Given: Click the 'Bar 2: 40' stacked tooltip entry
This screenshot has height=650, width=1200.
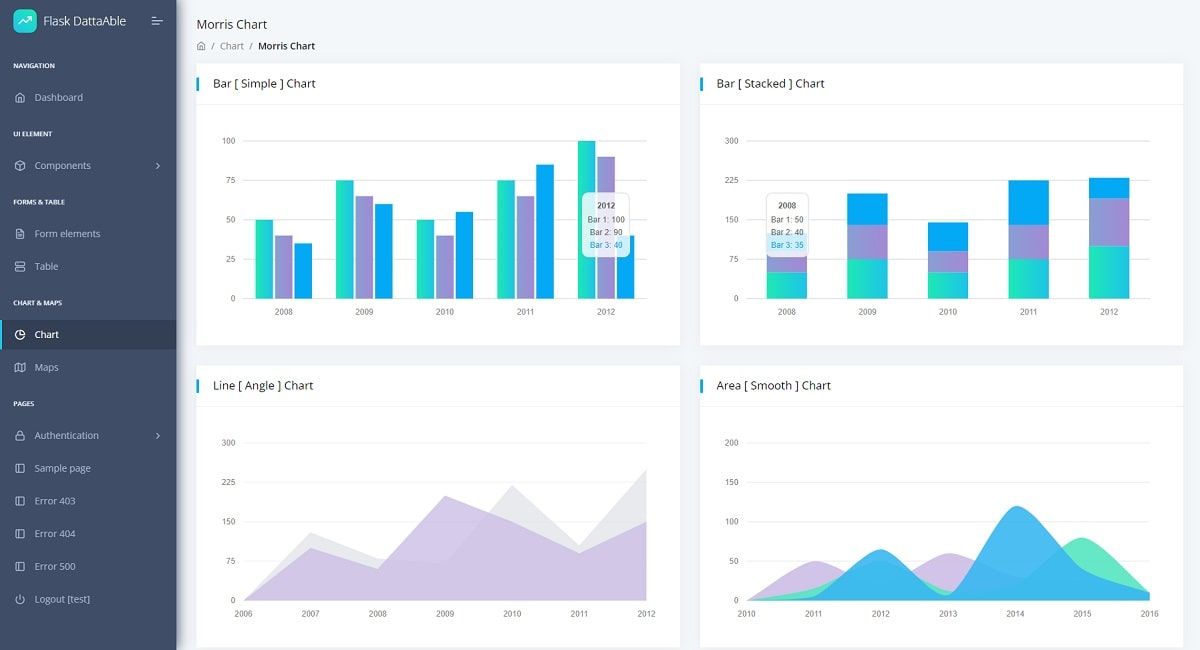Looking at the screenshot, I should (x=787, y=233).
